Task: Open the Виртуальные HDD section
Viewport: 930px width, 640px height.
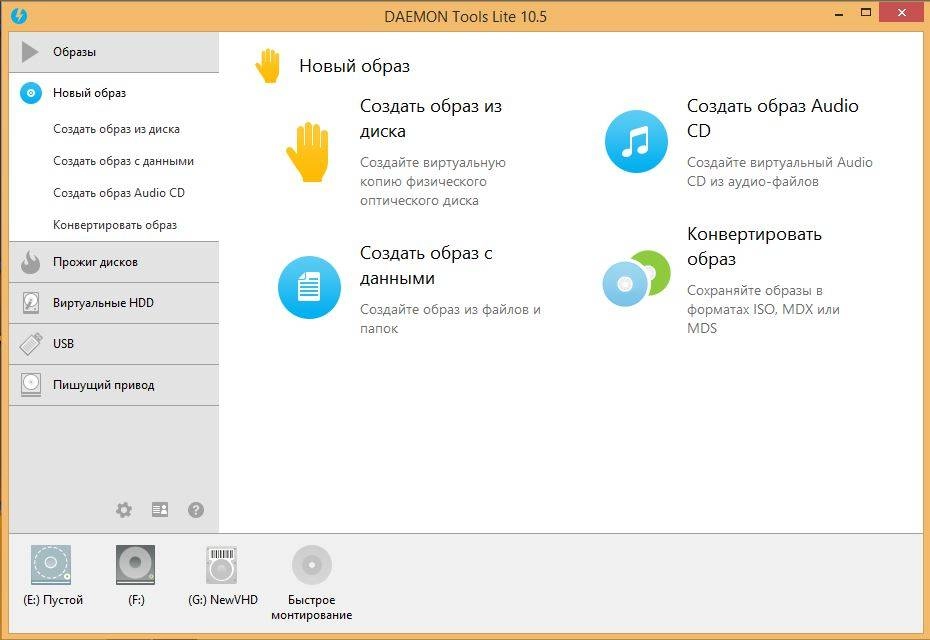Action: (114, 303)
